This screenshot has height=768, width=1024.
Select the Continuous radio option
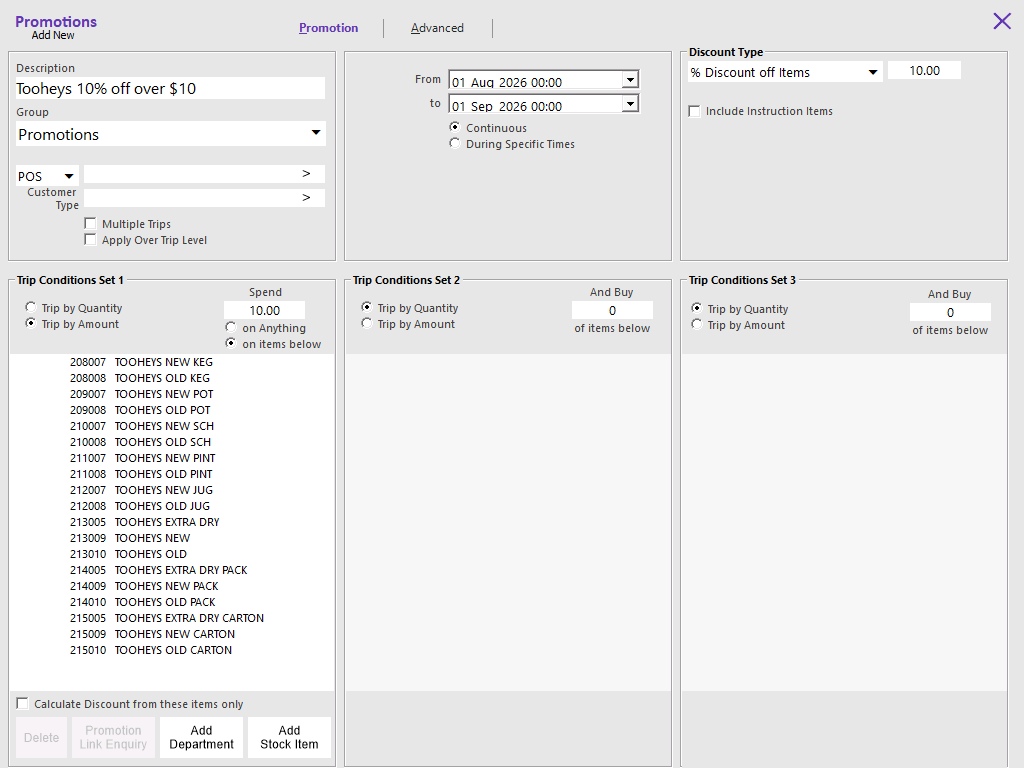click(x=455, y=127)
